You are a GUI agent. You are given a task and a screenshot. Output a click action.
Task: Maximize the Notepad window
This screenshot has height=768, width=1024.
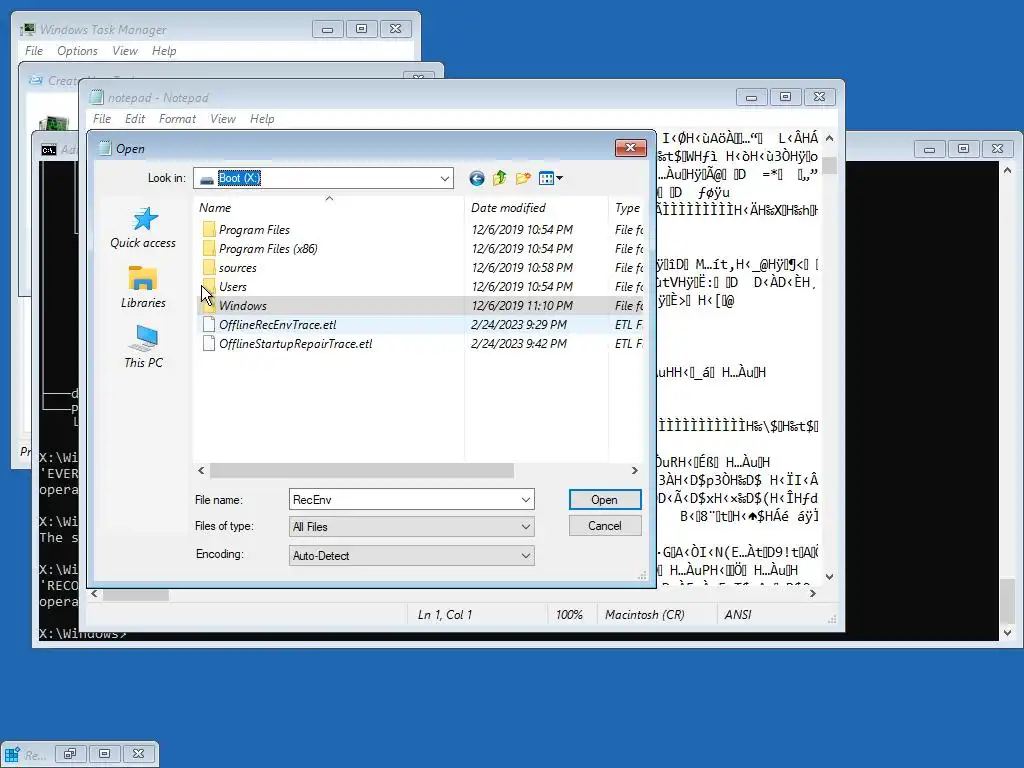click(785, 97)
